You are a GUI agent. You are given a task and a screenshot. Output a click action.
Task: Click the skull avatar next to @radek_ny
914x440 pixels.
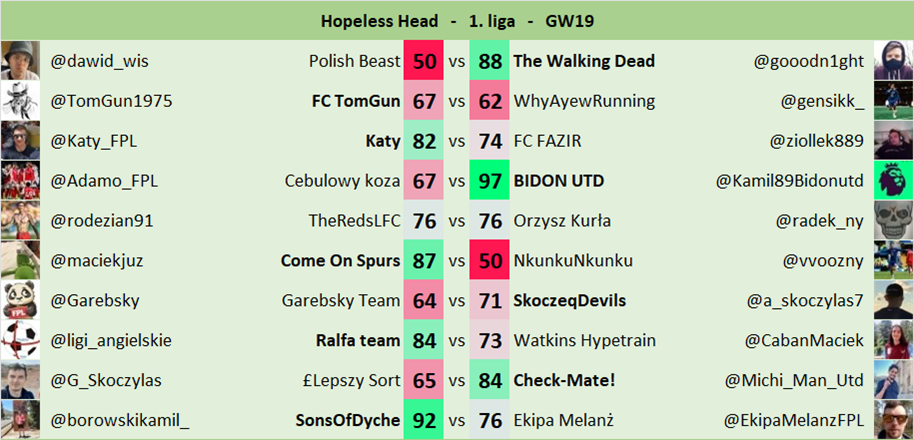coord(893,221)
